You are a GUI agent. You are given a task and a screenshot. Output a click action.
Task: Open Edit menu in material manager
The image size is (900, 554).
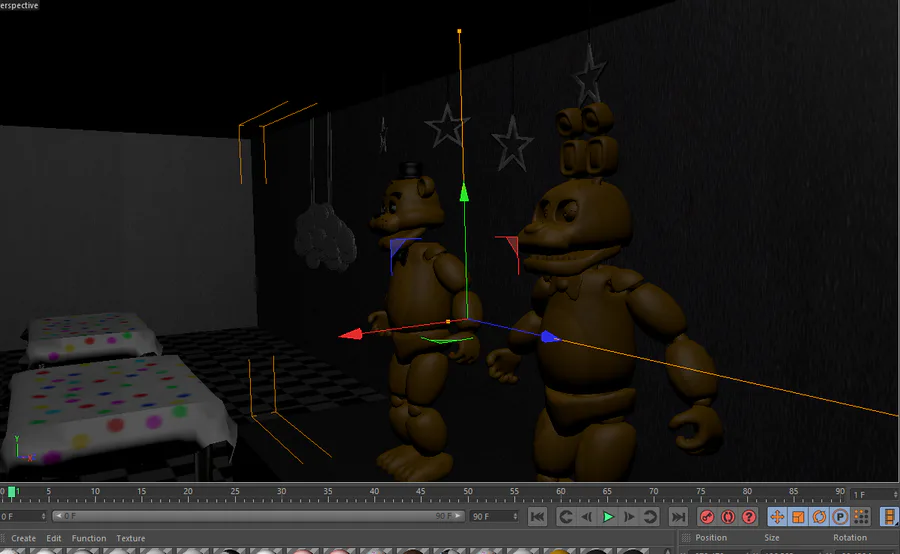[54, 538]
